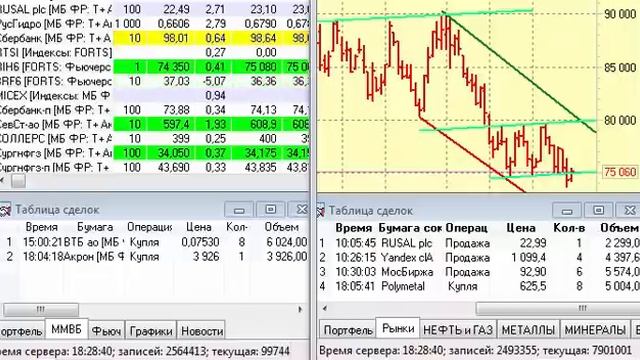This screenshot has height=360, width=640.
Task: Switch to the Новости tab
Action: pyautogui.click(x=202, y=331)
